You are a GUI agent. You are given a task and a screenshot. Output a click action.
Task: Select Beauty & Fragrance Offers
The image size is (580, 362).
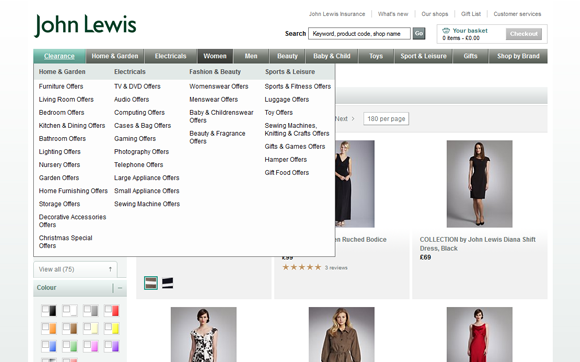click(218, 137)
